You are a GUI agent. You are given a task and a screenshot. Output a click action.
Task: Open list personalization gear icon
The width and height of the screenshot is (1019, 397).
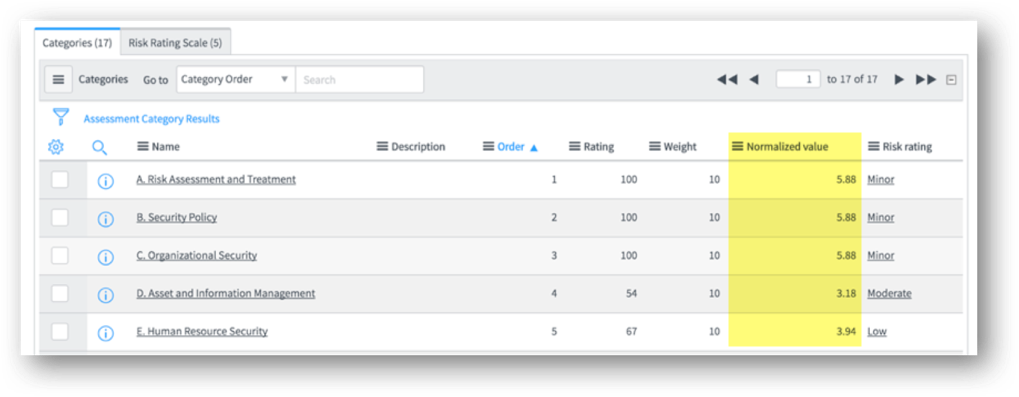click(x=56, y=147)
